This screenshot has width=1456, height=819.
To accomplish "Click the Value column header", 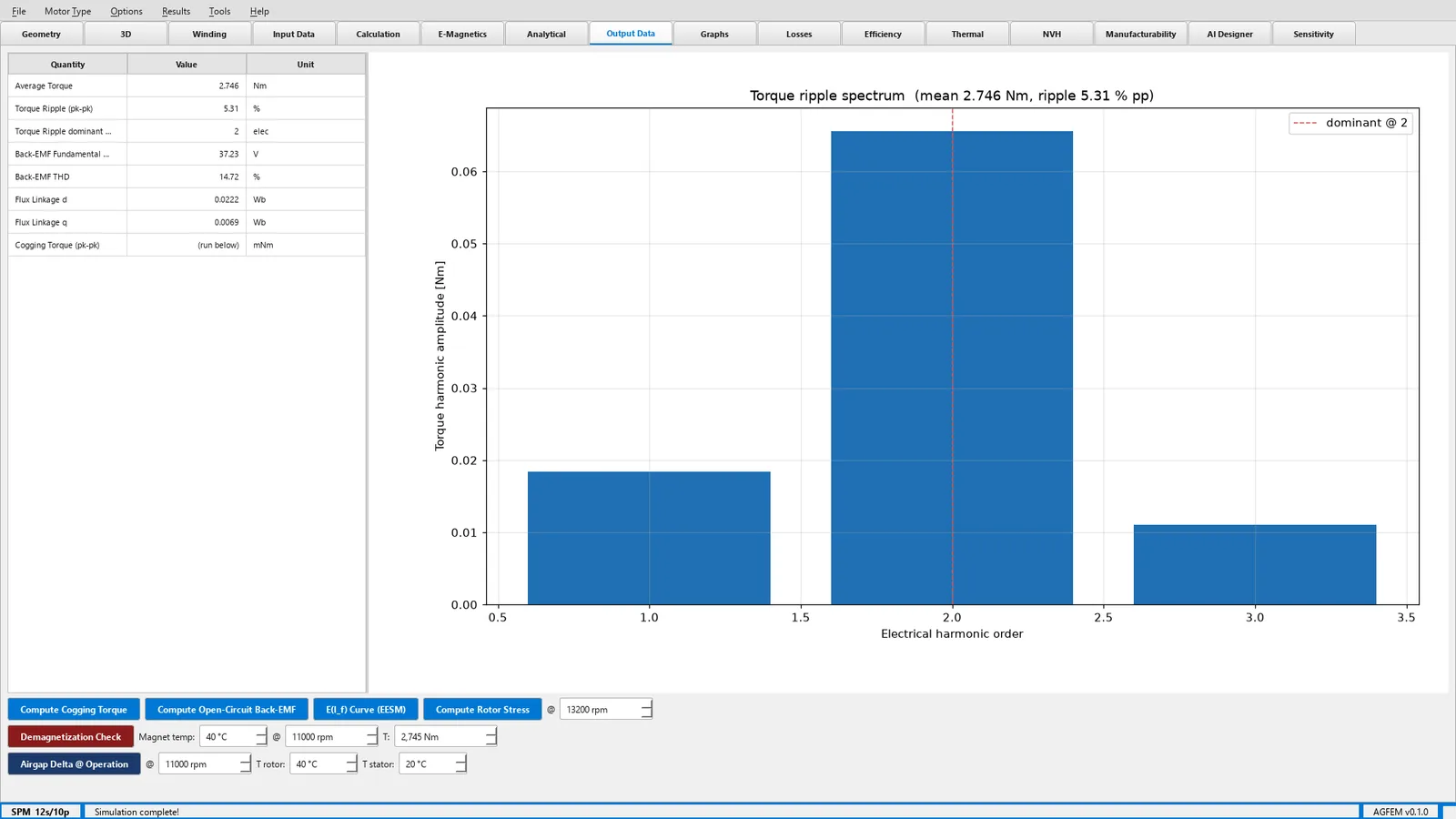I will 187,65.
